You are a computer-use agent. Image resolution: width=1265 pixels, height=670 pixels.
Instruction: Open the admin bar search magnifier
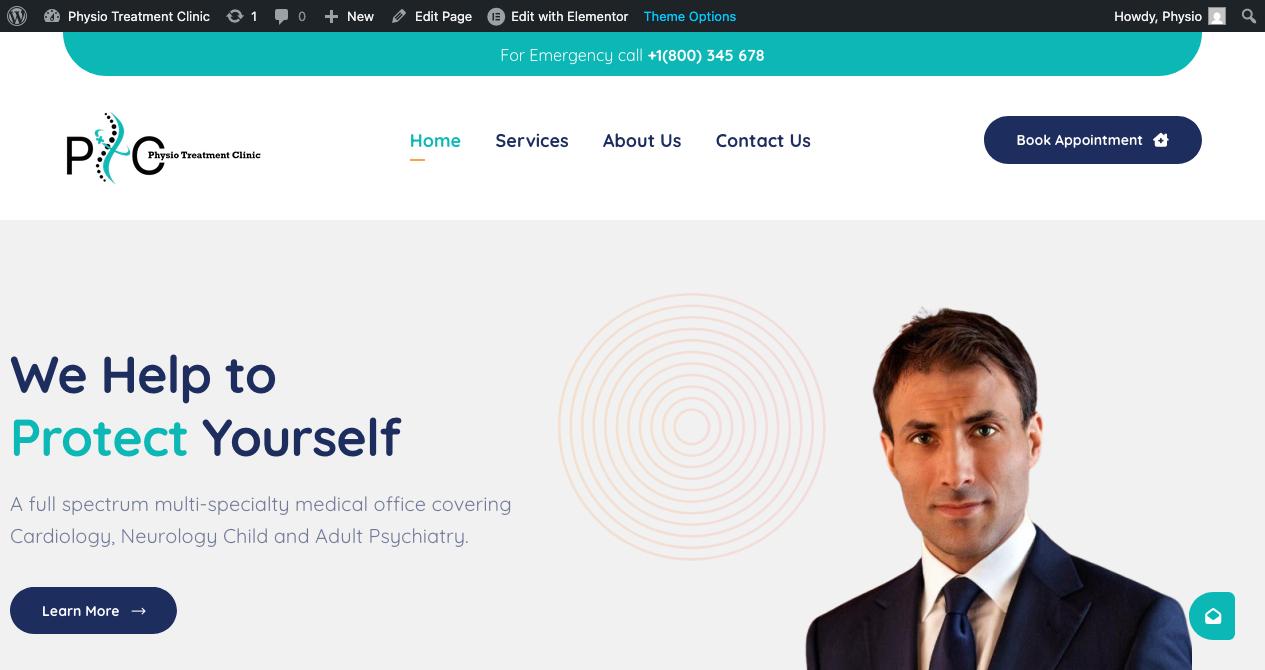(1249, 16)
